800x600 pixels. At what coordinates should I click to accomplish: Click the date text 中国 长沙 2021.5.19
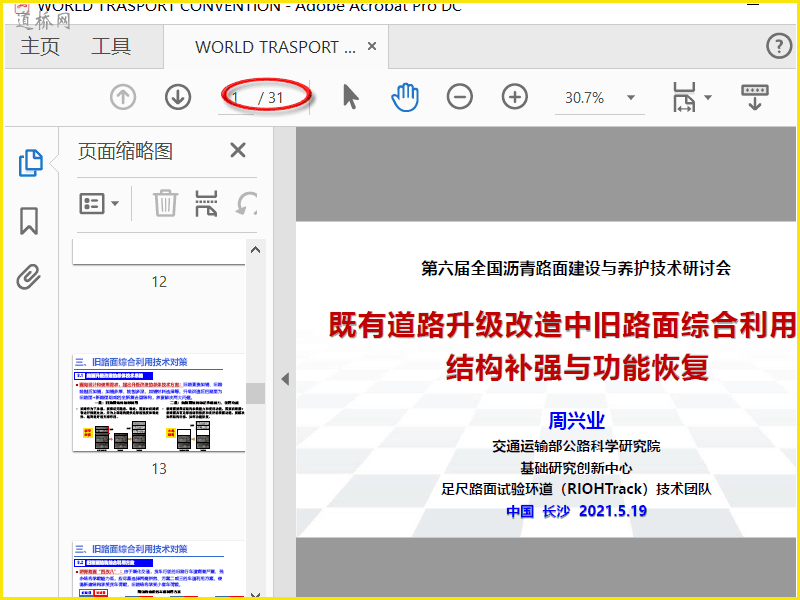point(577,511)
